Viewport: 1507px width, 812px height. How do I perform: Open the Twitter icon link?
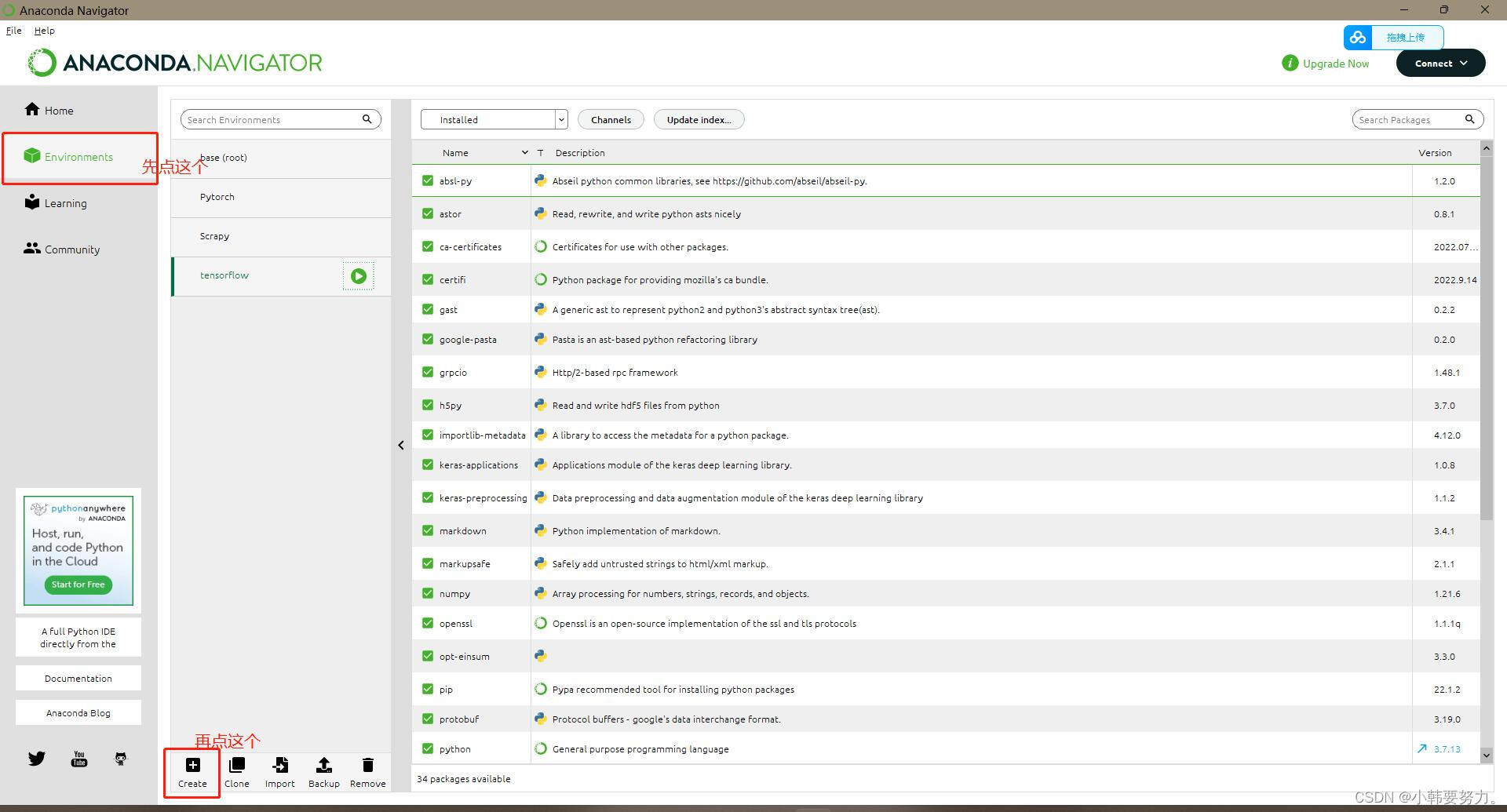click(x=37, y=759)
